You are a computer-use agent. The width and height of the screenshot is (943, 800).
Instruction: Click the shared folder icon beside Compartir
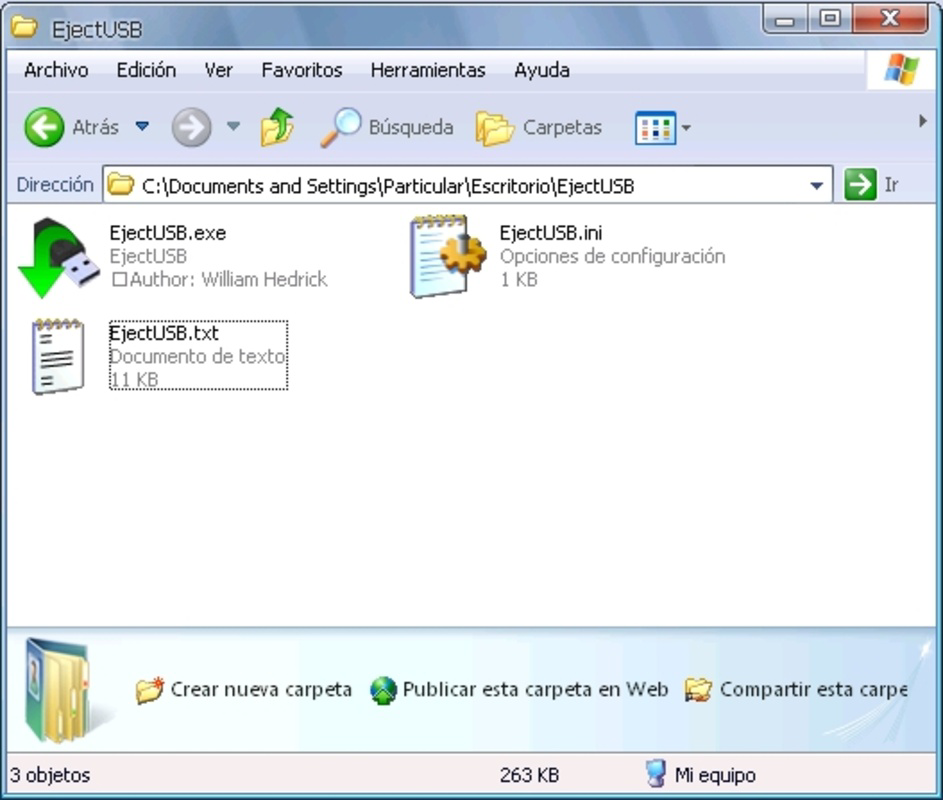click(x=698, y=690)
